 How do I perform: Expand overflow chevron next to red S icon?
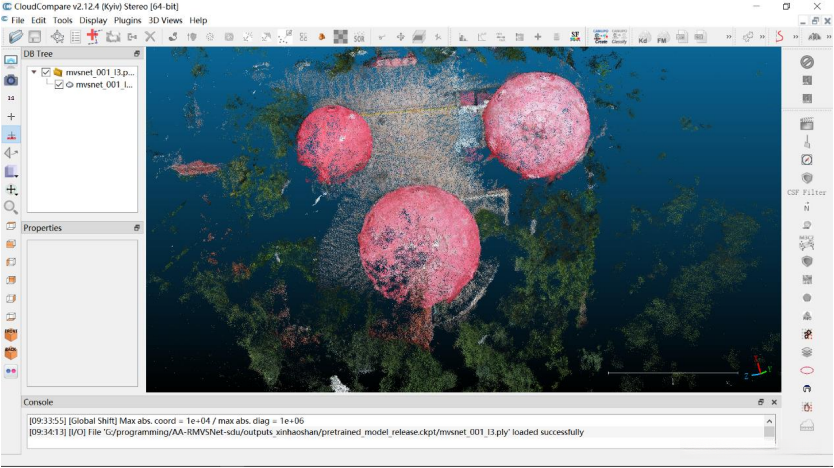click(796, 37)
